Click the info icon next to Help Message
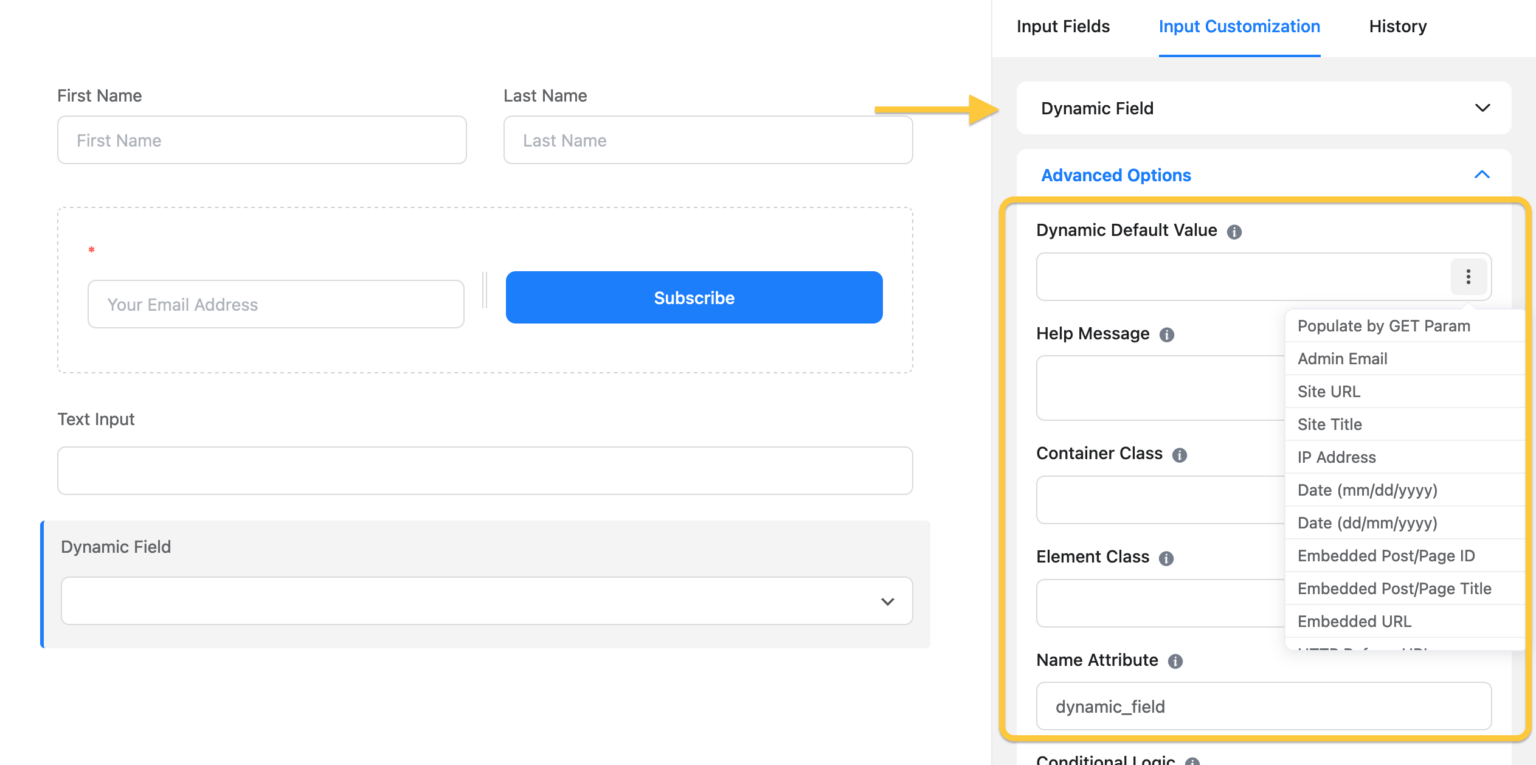The image size is (1536, 765). (1166, 335)
